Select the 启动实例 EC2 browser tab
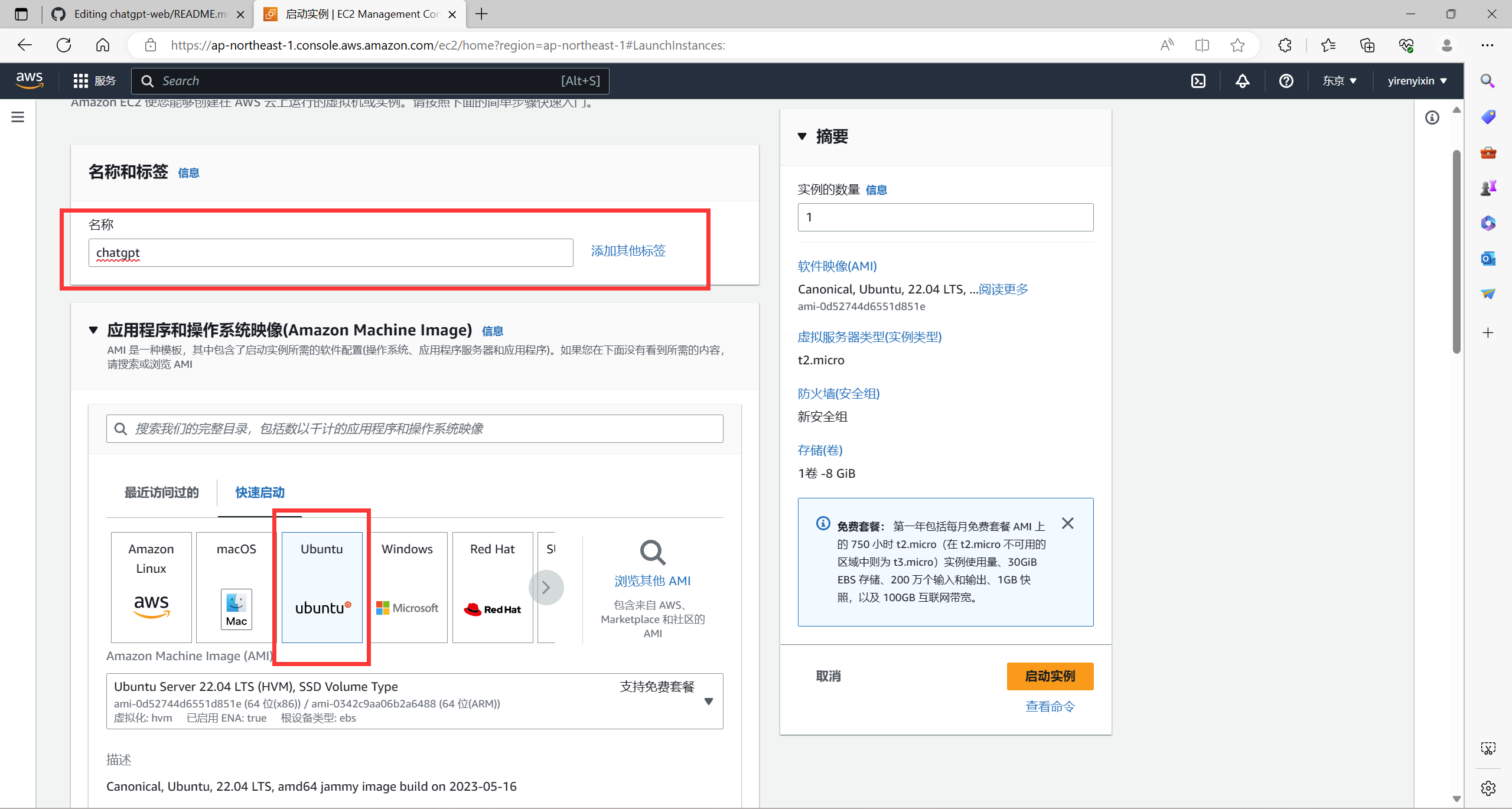This screenshot has width=1512, height=809. (359, 14)
